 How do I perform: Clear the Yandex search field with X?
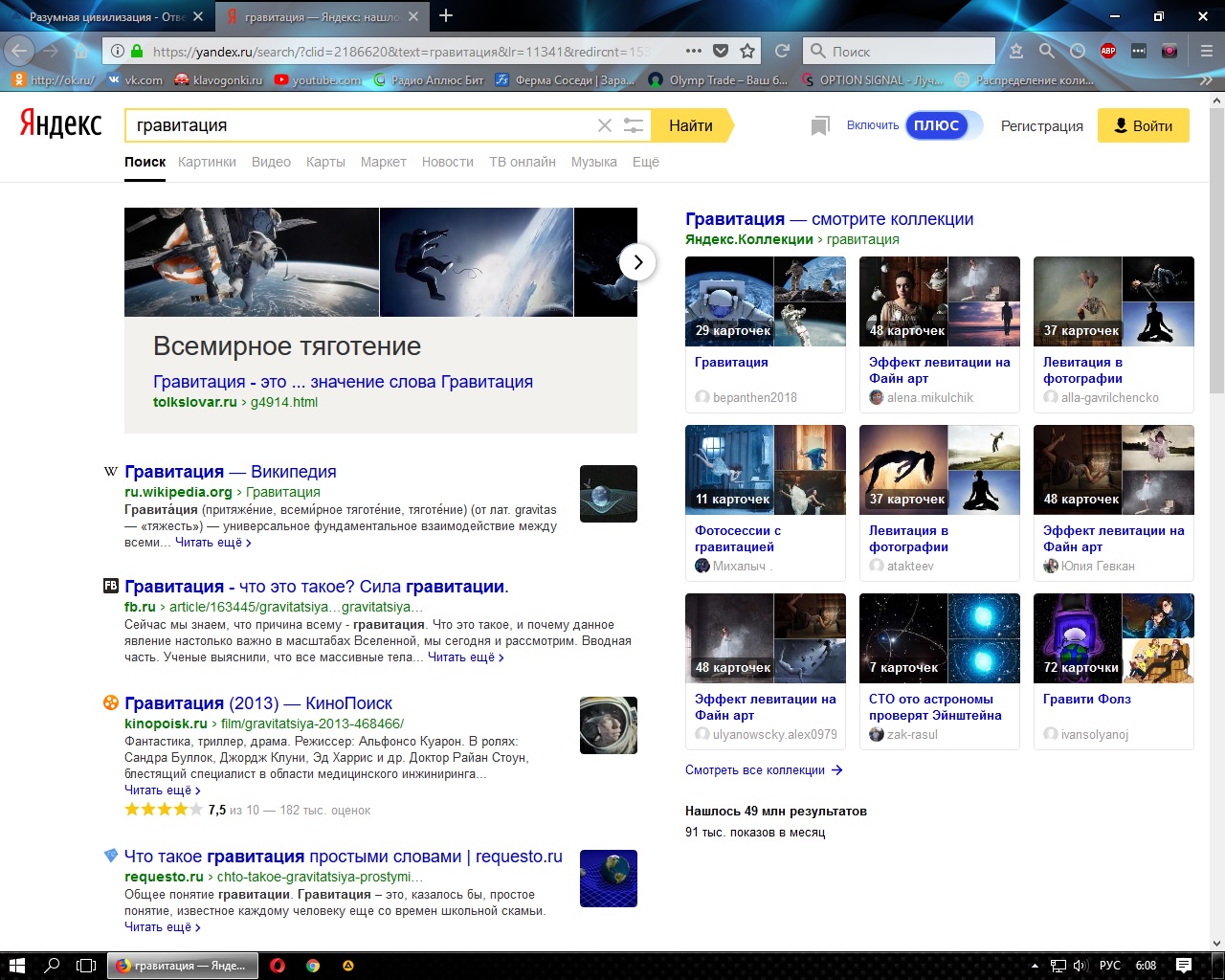click(x=605, y=125)
